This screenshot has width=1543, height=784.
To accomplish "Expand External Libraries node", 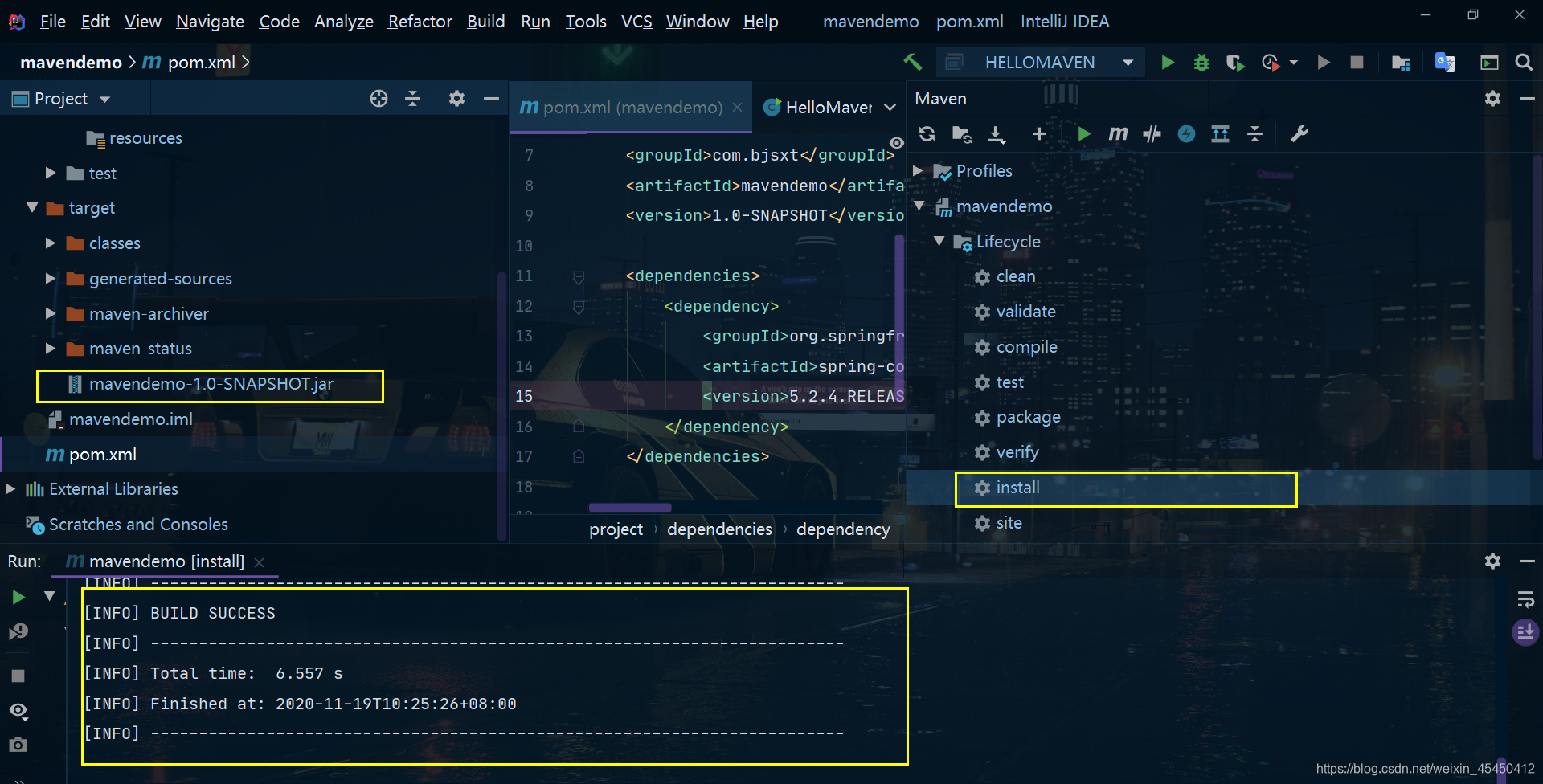I will [x=10, y=488].
